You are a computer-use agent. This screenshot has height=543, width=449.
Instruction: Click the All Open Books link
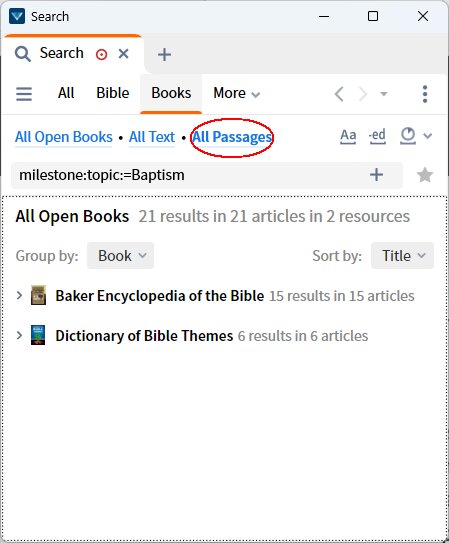(64, 137)
